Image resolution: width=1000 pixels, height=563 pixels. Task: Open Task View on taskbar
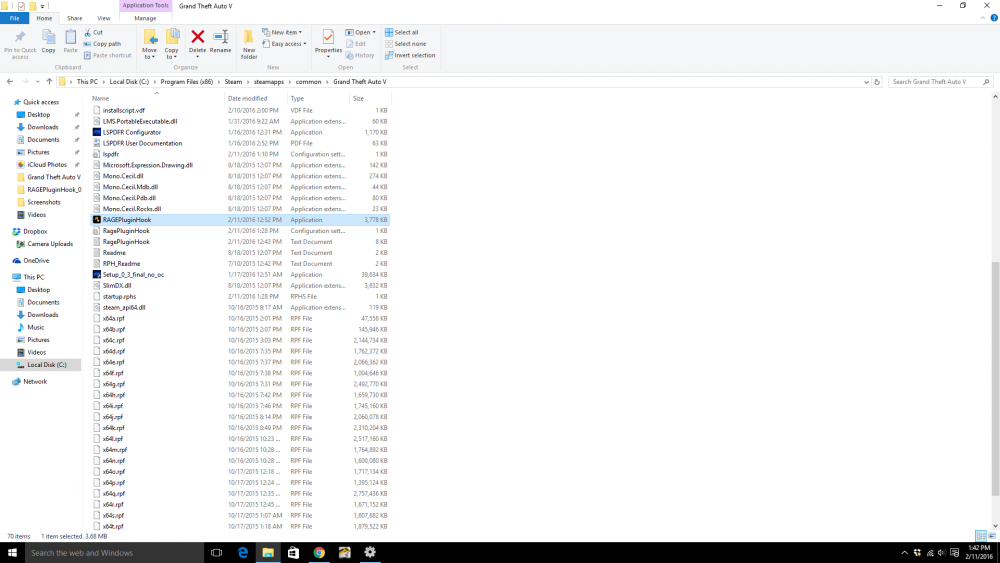click(216, 553)
